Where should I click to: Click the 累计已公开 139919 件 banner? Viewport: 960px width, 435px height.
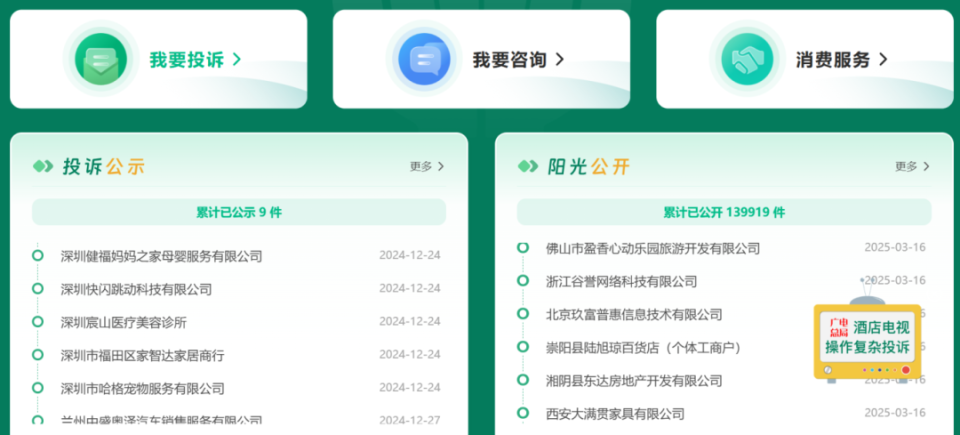point(724,212)
